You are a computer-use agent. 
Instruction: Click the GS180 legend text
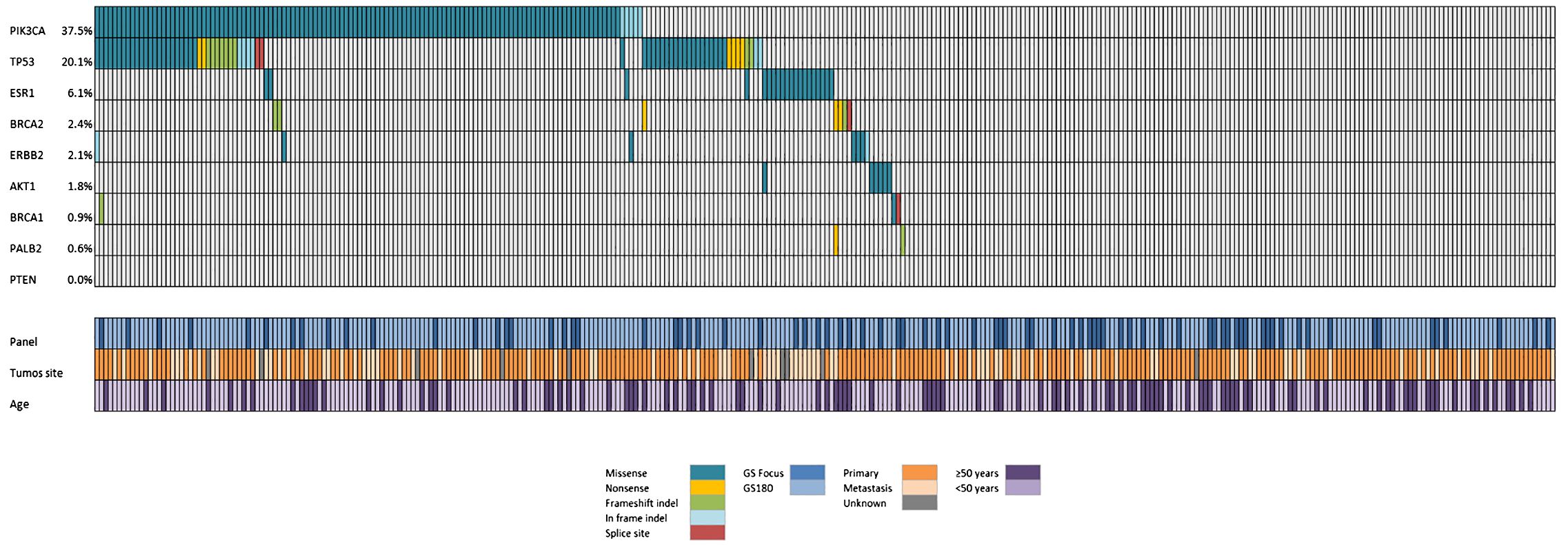[758, 489]
